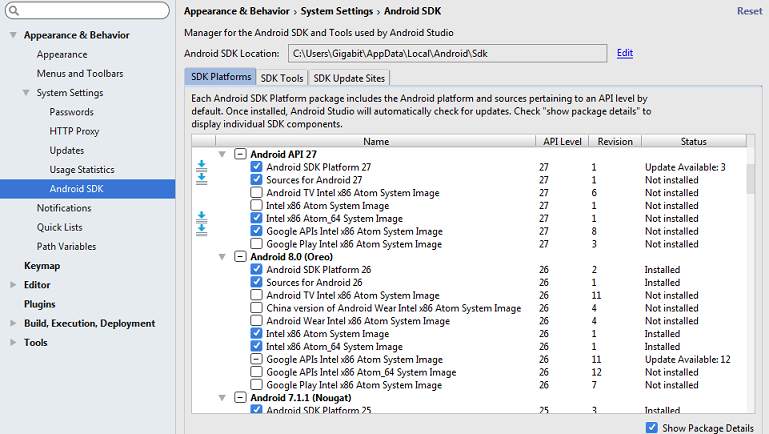Collapse the Android 7.1.1 (Nougat) tree node

[x=222, y=398]
